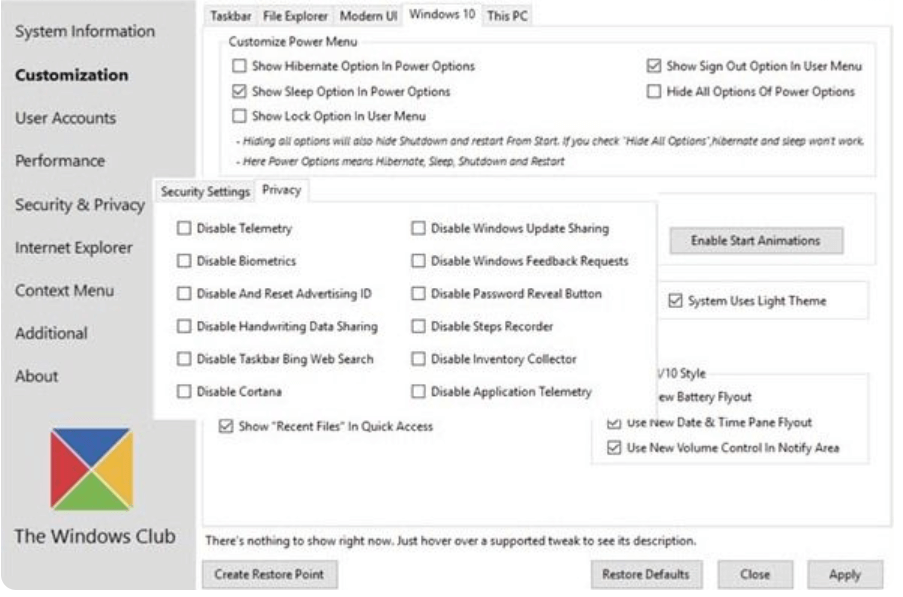Viewport: 903px width, 597px height.
Task: Enable Disable Password Reveal Button option
Action: pos(415,291)
